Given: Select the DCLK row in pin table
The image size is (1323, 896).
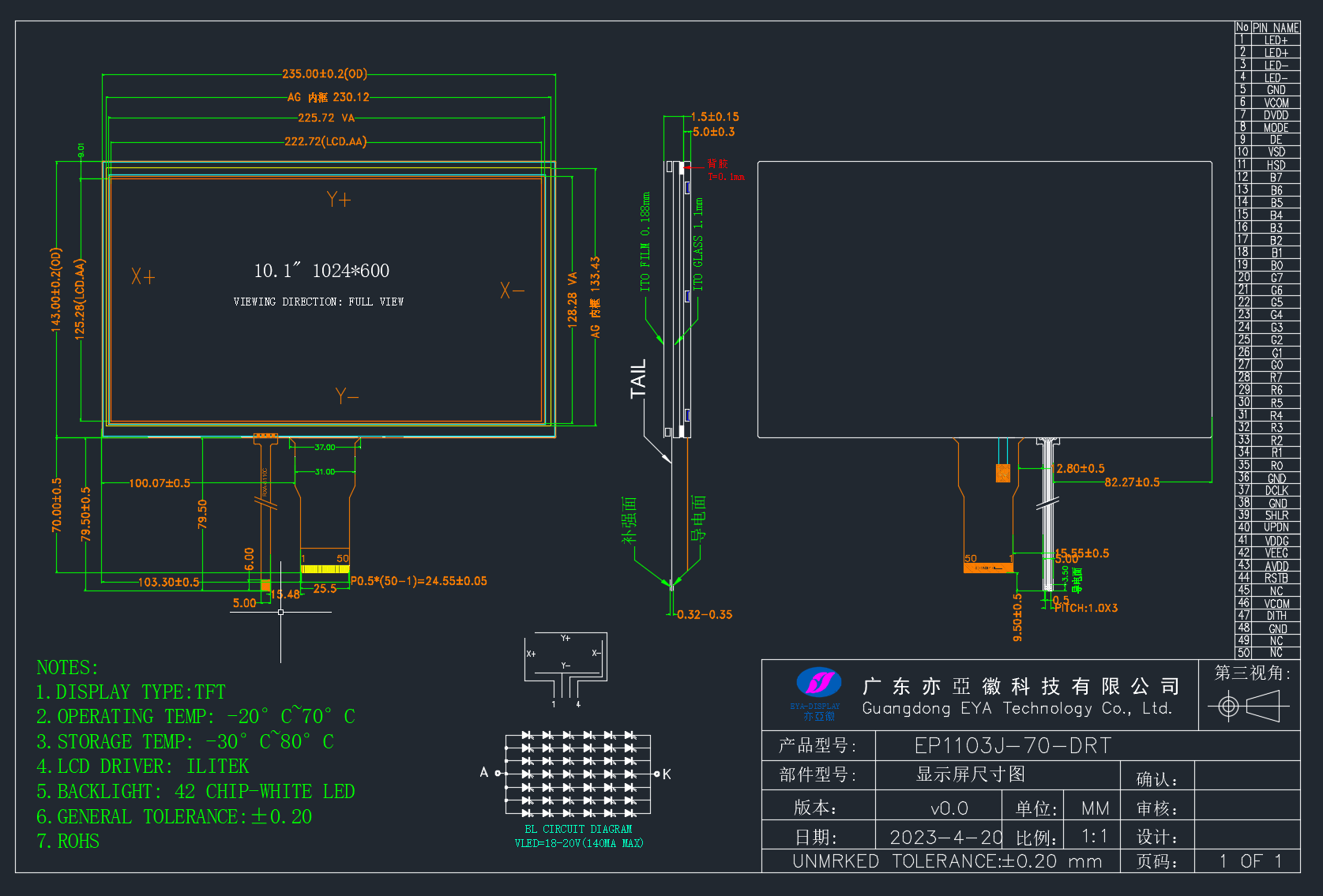Looking at the screenshot, I should pos(1268,490).
